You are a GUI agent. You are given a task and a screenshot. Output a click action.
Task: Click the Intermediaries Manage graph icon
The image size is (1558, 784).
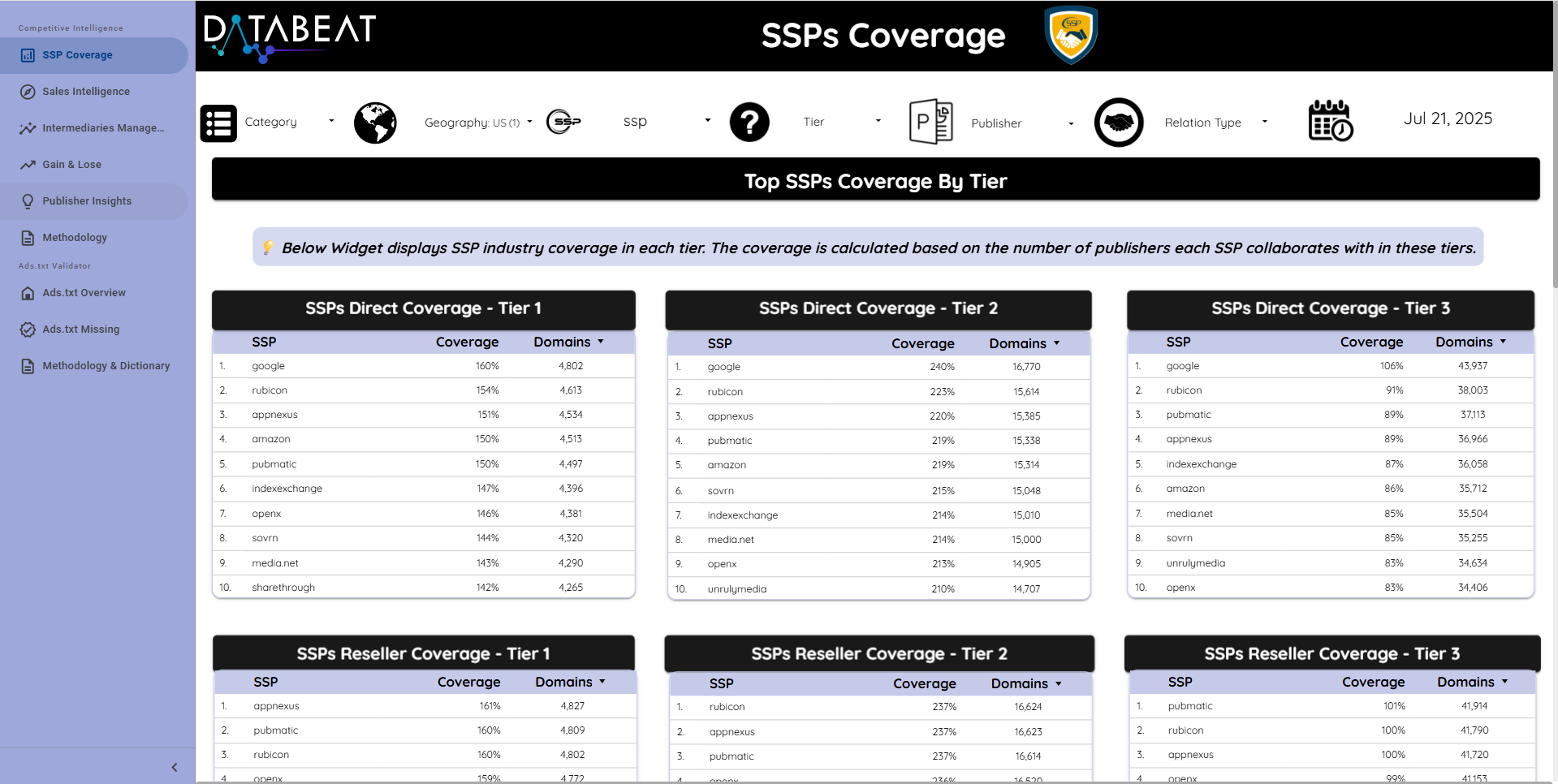[x=28, y=128]
